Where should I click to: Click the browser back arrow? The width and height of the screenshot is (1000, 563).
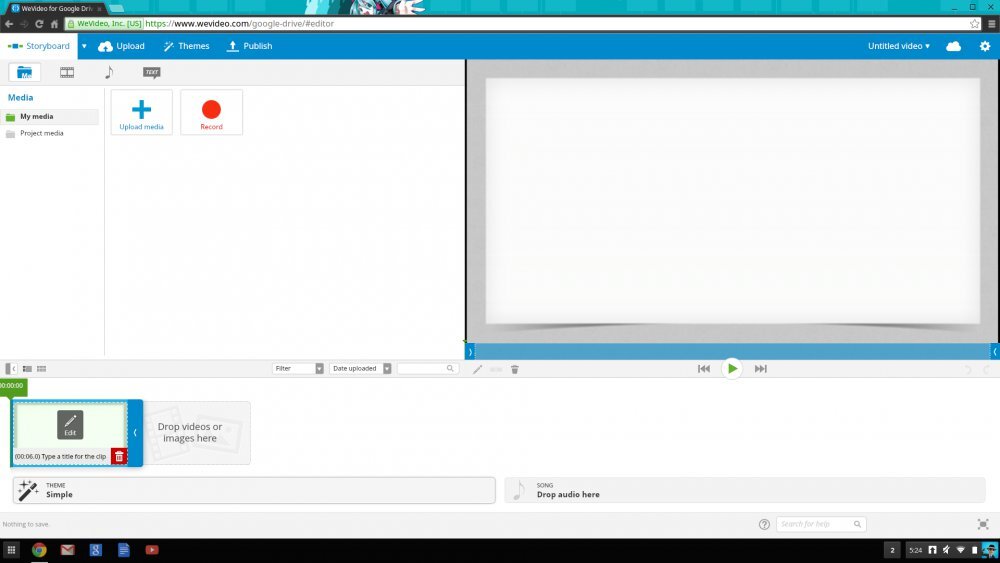(x=9, y=24)
